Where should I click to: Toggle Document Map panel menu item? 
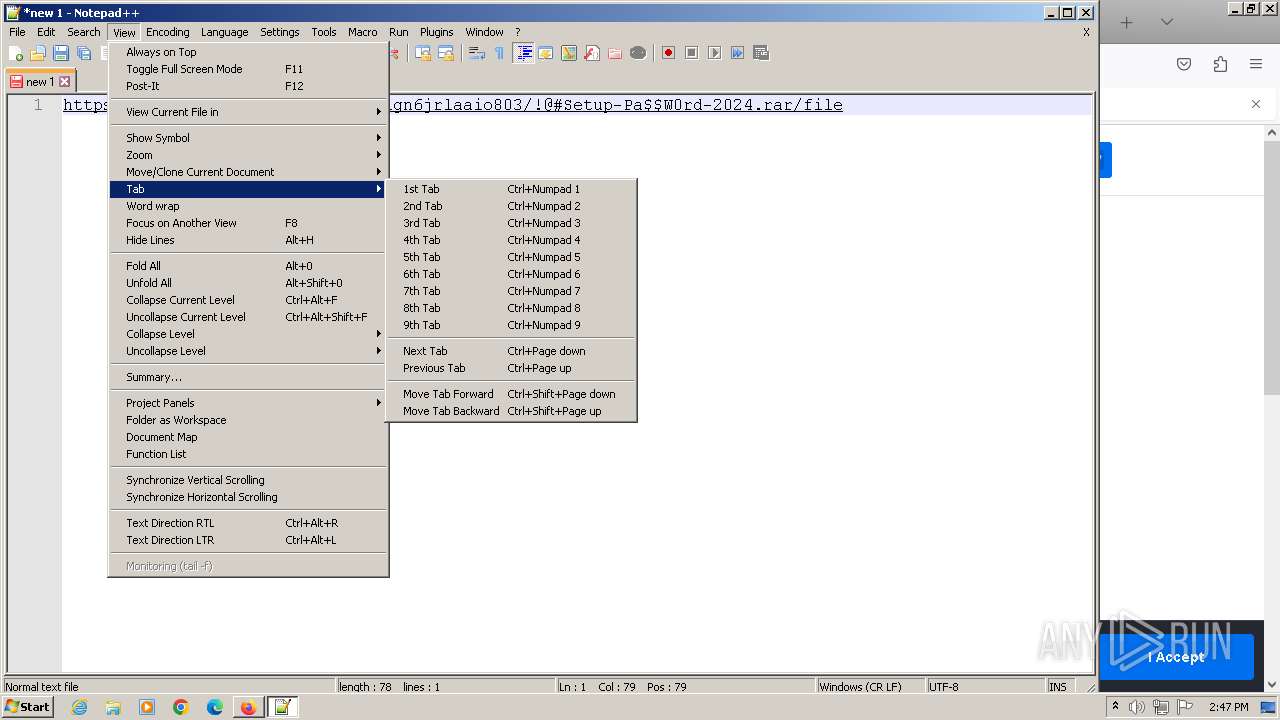248,437
